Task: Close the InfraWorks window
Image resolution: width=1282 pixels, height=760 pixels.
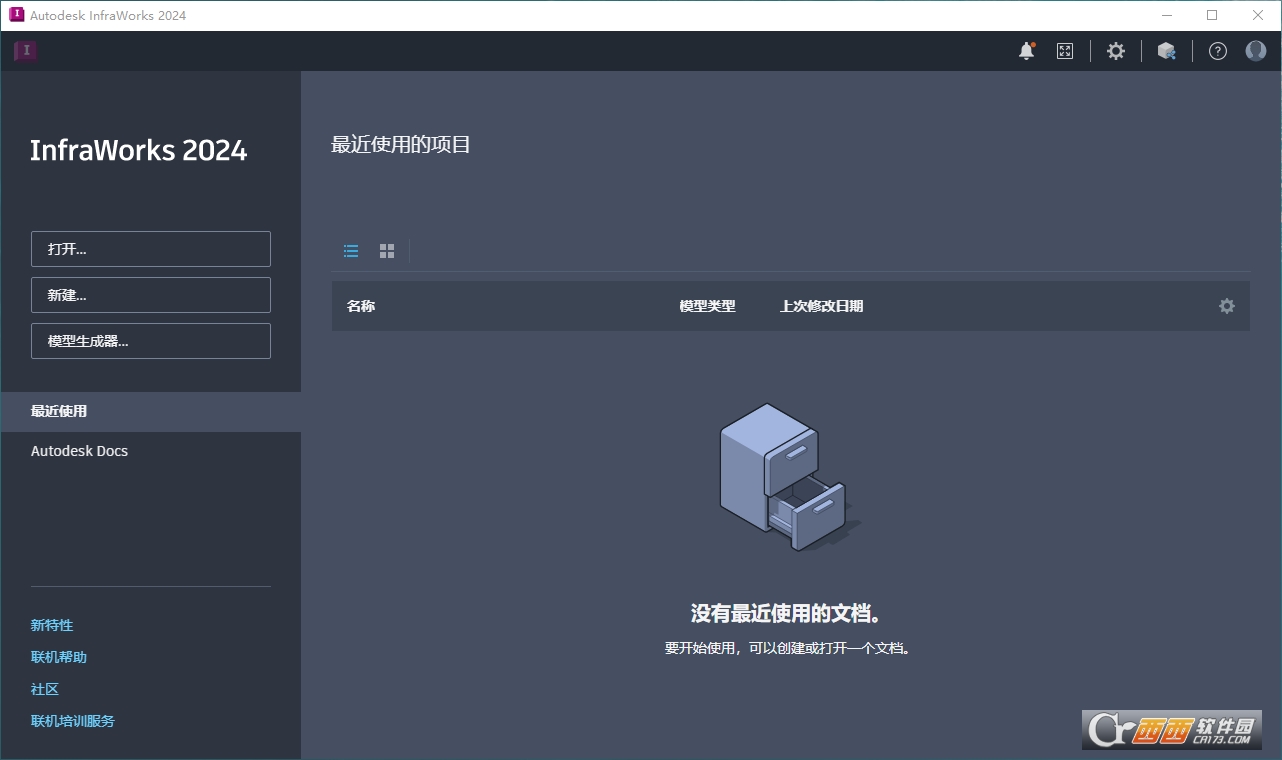Action: [x=1258, y=15]
